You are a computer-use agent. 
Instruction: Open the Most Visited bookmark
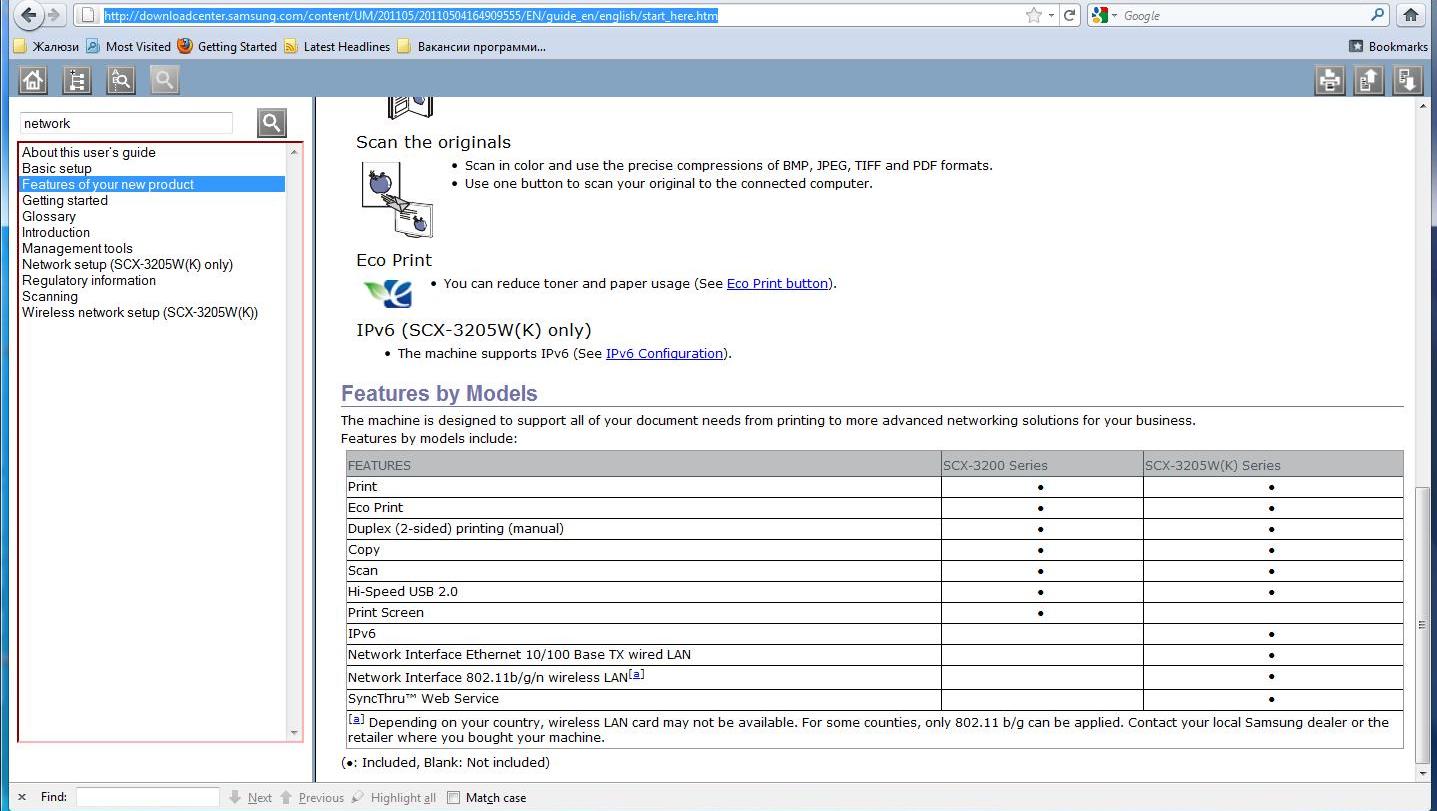pyautogui.click(x=129, y=46)
